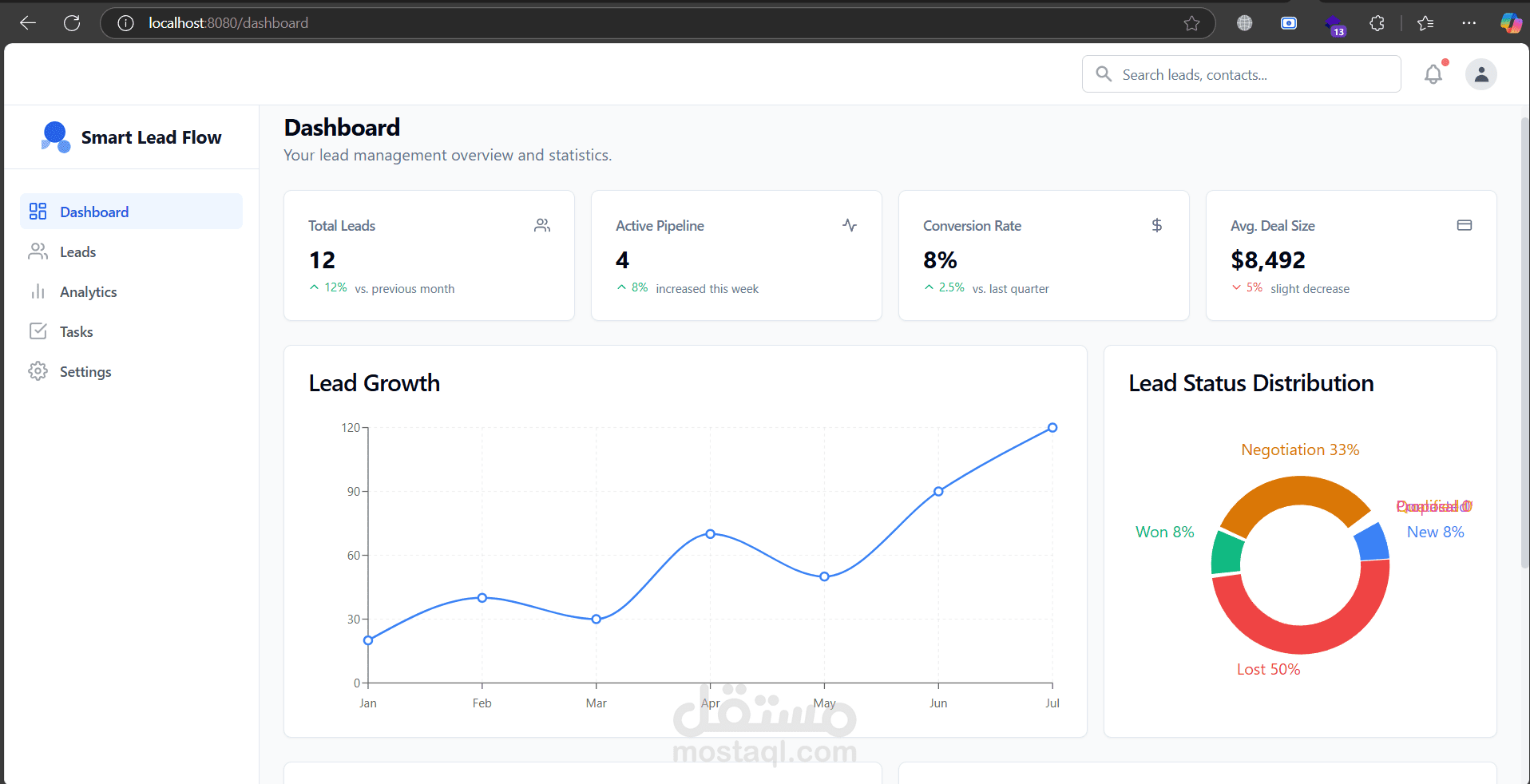This screenshot has height=784, width=1530.
Task: Click the green Won donut segment
Action: point(1226,552)
